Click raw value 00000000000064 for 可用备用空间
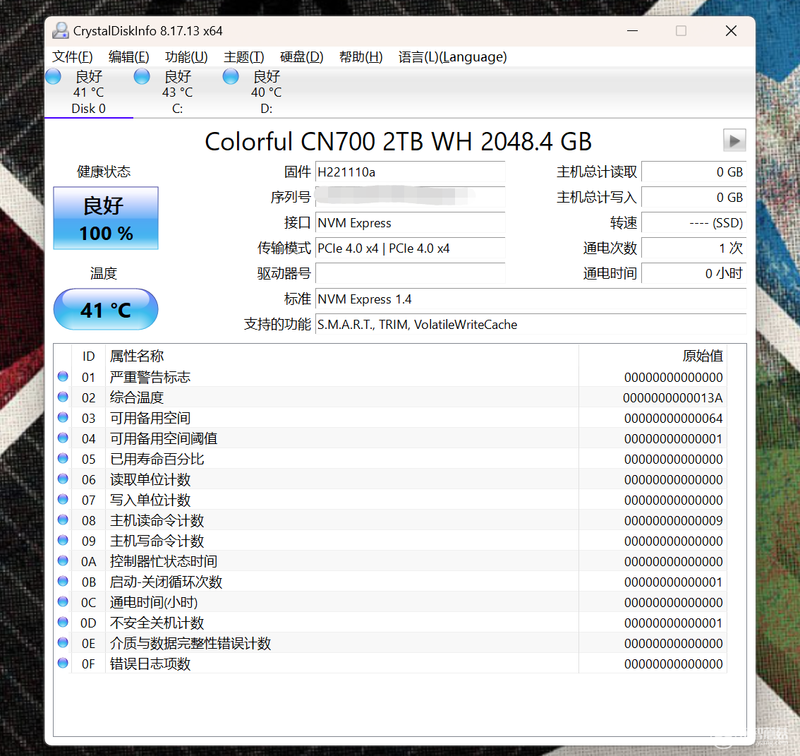800x756 pixels. pos(673,418)
